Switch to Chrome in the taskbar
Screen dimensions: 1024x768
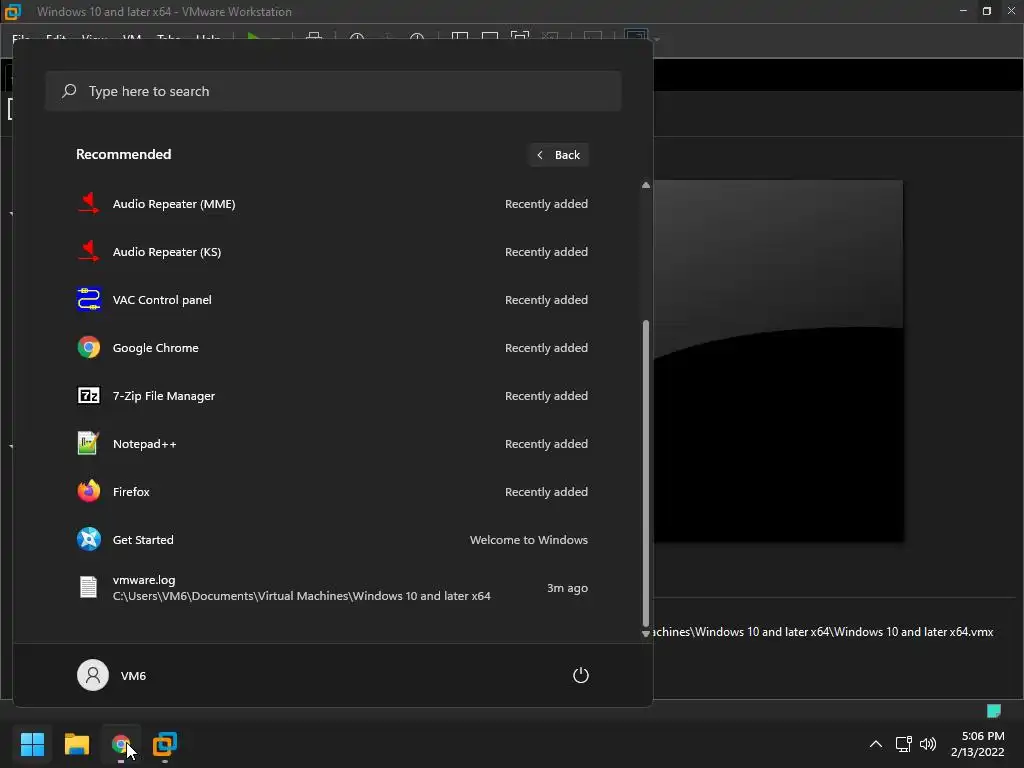pos(121,744)
